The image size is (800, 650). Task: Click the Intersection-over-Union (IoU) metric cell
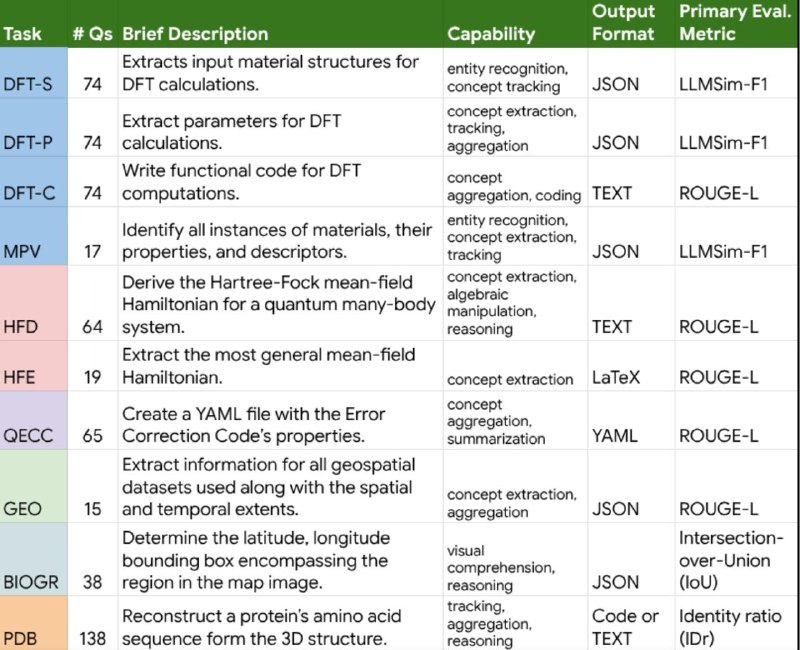coord(737,559)
